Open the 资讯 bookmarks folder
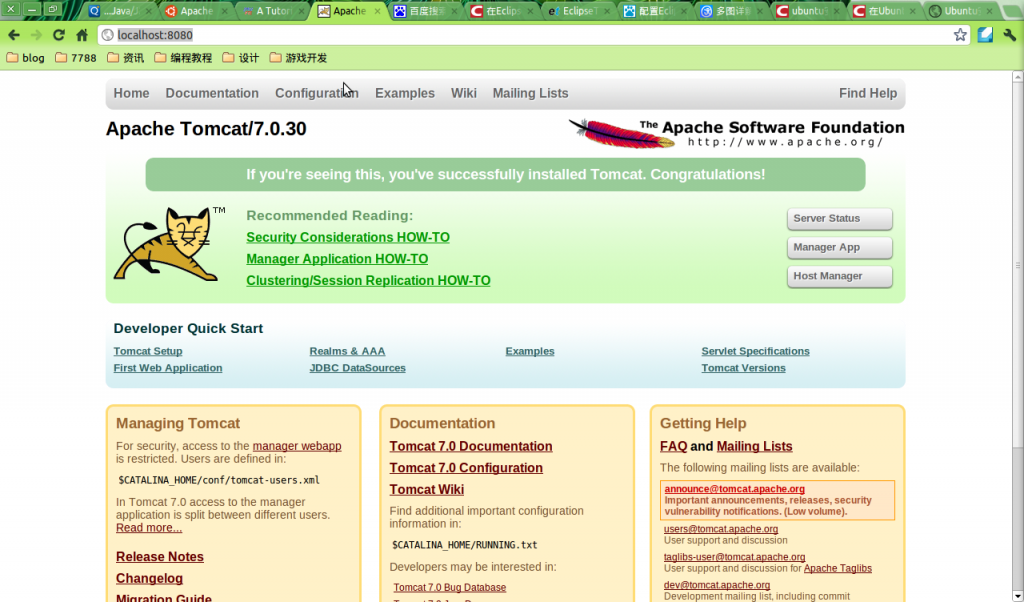 (x=125, y=58)
